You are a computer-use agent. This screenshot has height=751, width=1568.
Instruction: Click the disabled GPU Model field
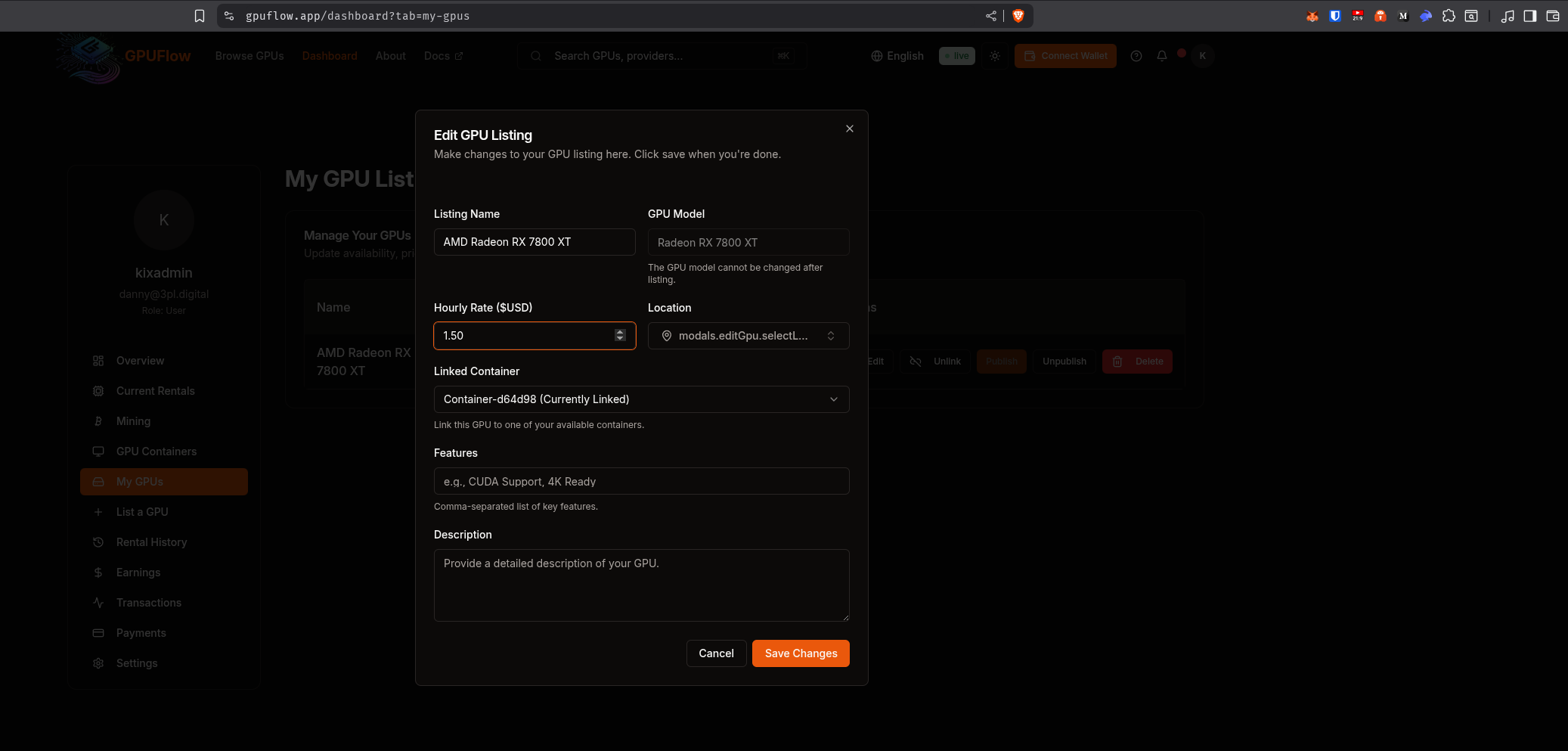[x=748, y=242]
